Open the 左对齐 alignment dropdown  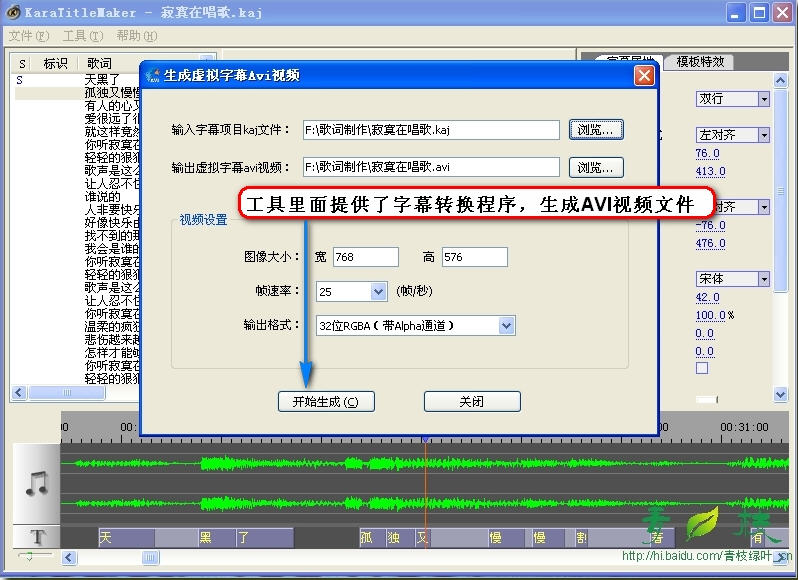click(x=763, y=135)
